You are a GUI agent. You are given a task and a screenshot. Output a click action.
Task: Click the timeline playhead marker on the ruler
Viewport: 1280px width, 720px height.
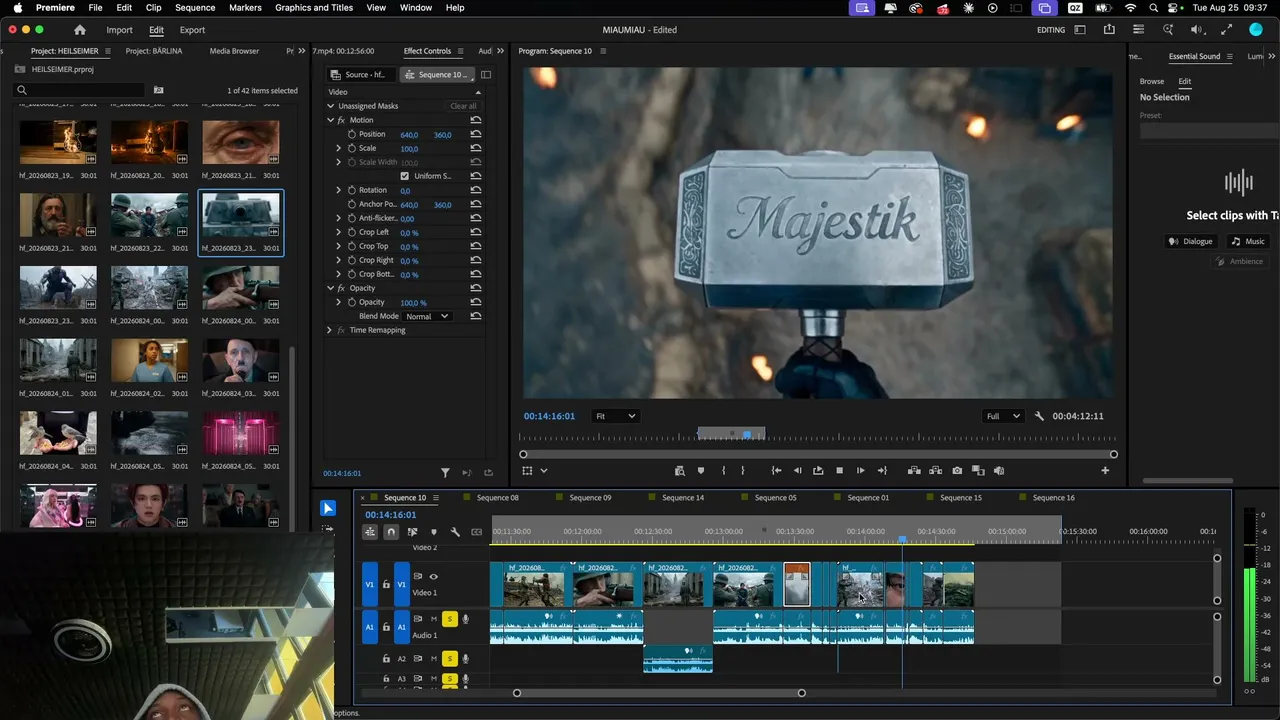tap(902, 540)
